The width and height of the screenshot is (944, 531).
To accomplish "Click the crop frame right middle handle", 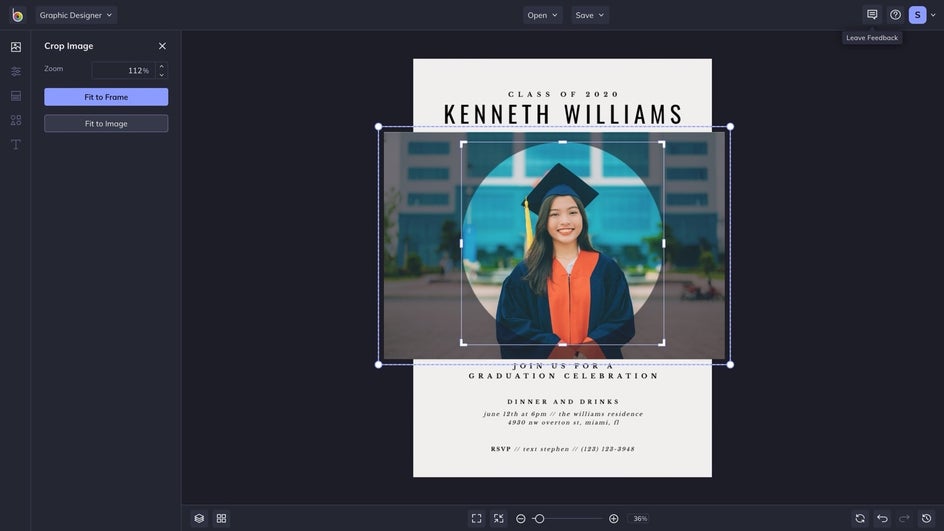I will (x=664, y=243).
